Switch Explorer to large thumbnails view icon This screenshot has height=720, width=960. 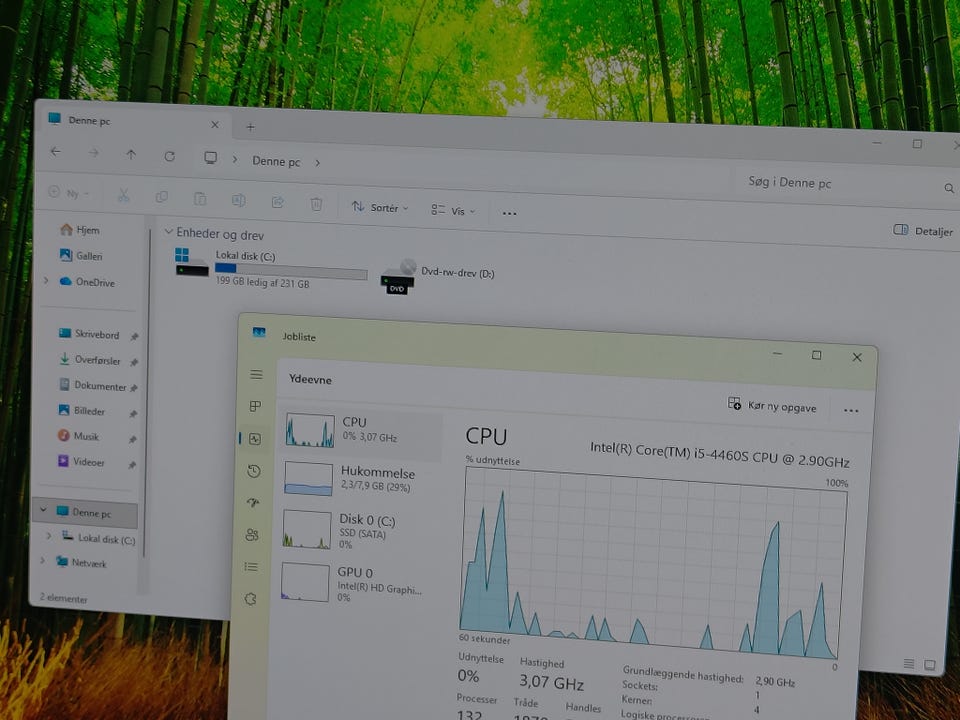[x=929, y=665]
